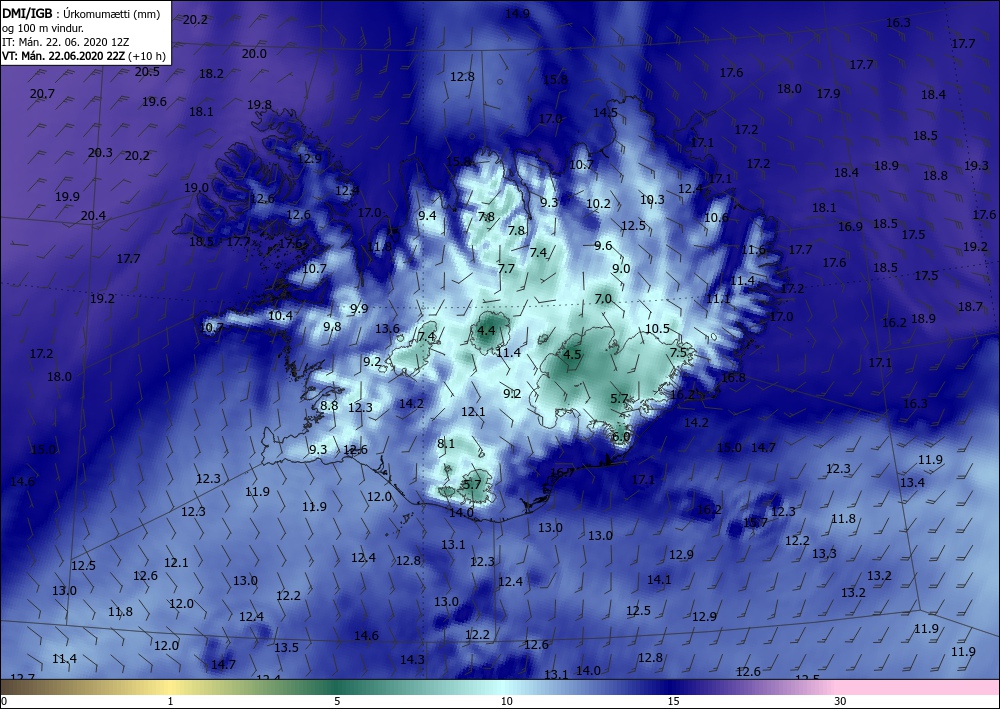This screenshot has height=709, width=1000.
Task: Click the 9.8 value on the map
Action: [x=332, y=326]
